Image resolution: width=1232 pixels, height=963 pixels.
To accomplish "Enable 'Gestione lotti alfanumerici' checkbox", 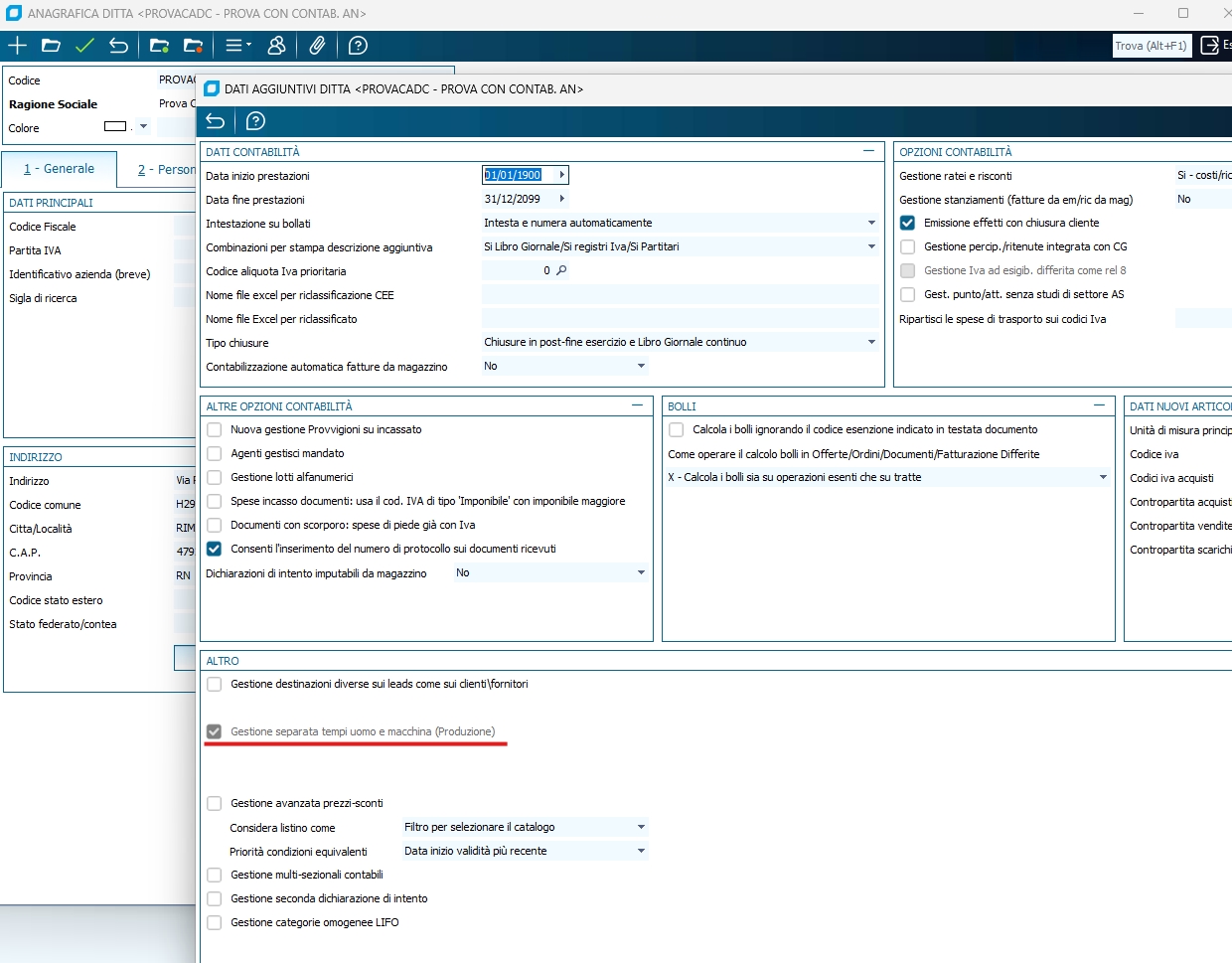I will pyautogui.click(x=215, y=477).
